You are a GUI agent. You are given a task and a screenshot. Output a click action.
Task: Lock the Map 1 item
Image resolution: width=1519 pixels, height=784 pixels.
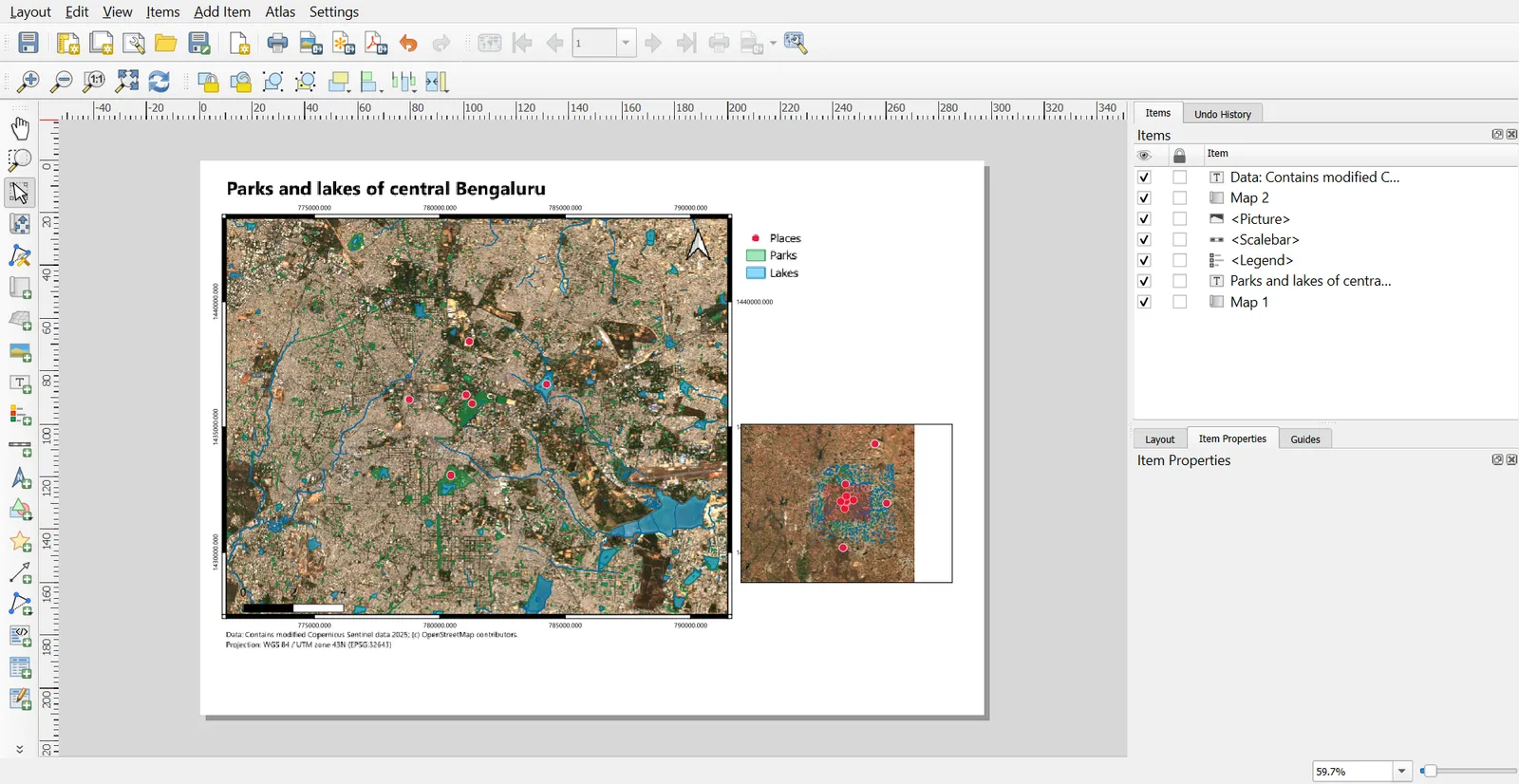1180,302
